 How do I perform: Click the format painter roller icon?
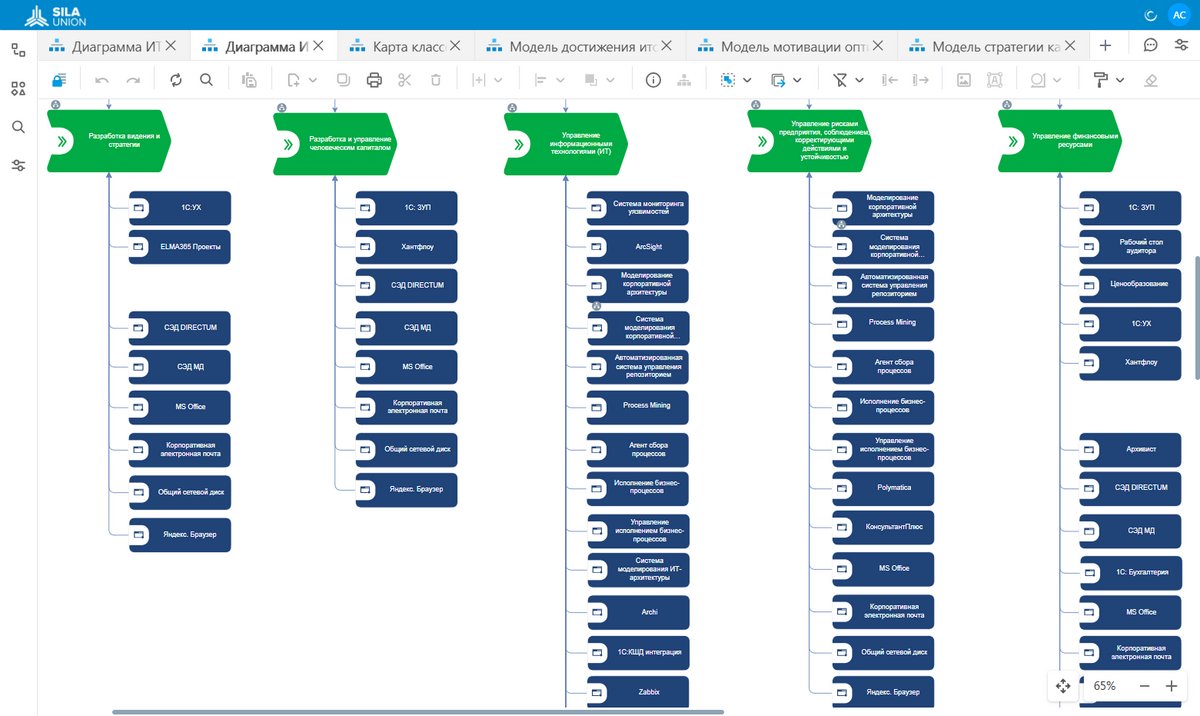(x=1100, y=80)
